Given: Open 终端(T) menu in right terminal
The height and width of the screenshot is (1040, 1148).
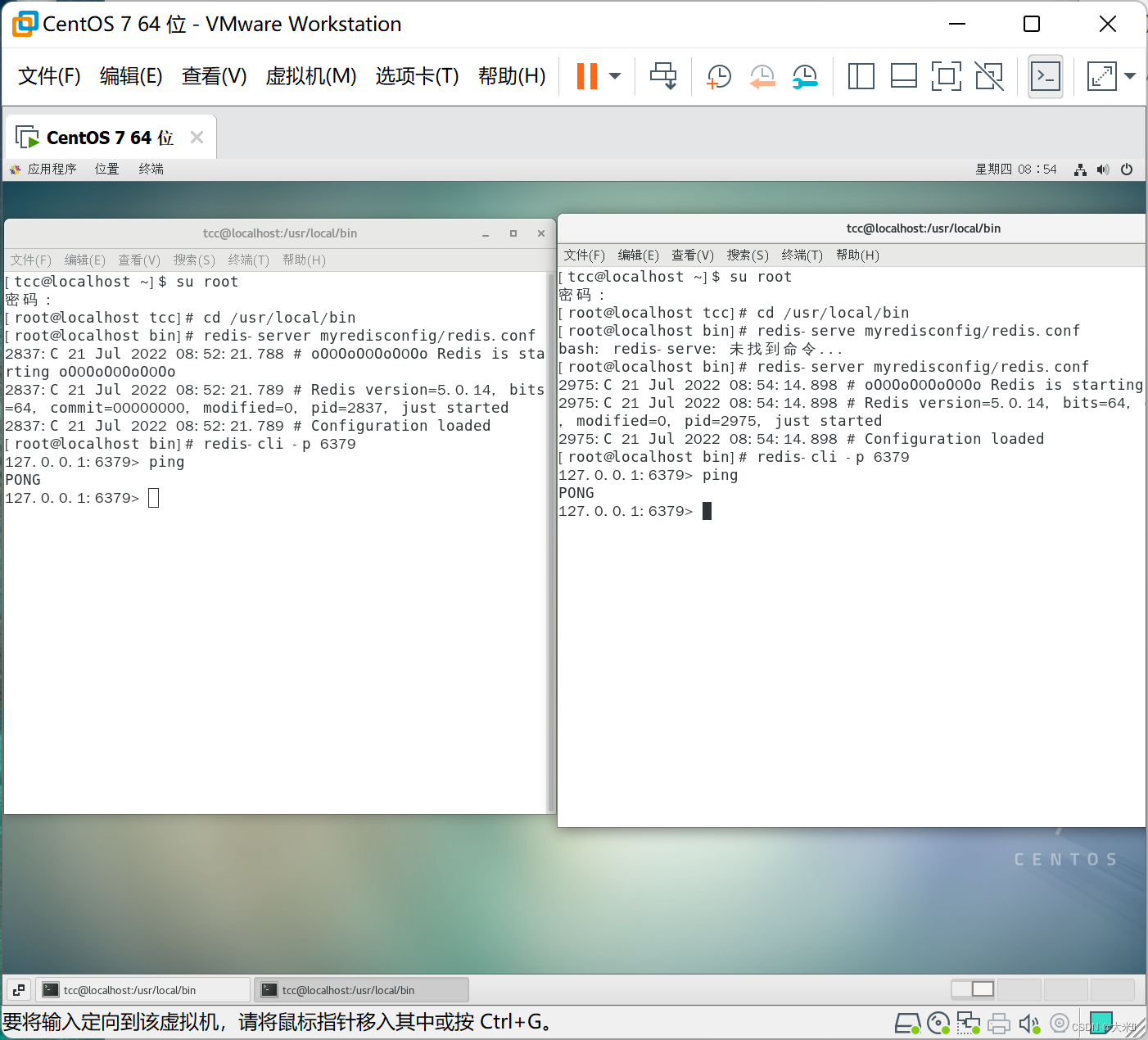Looking at the screenshot, I should [x=802, y=255].
